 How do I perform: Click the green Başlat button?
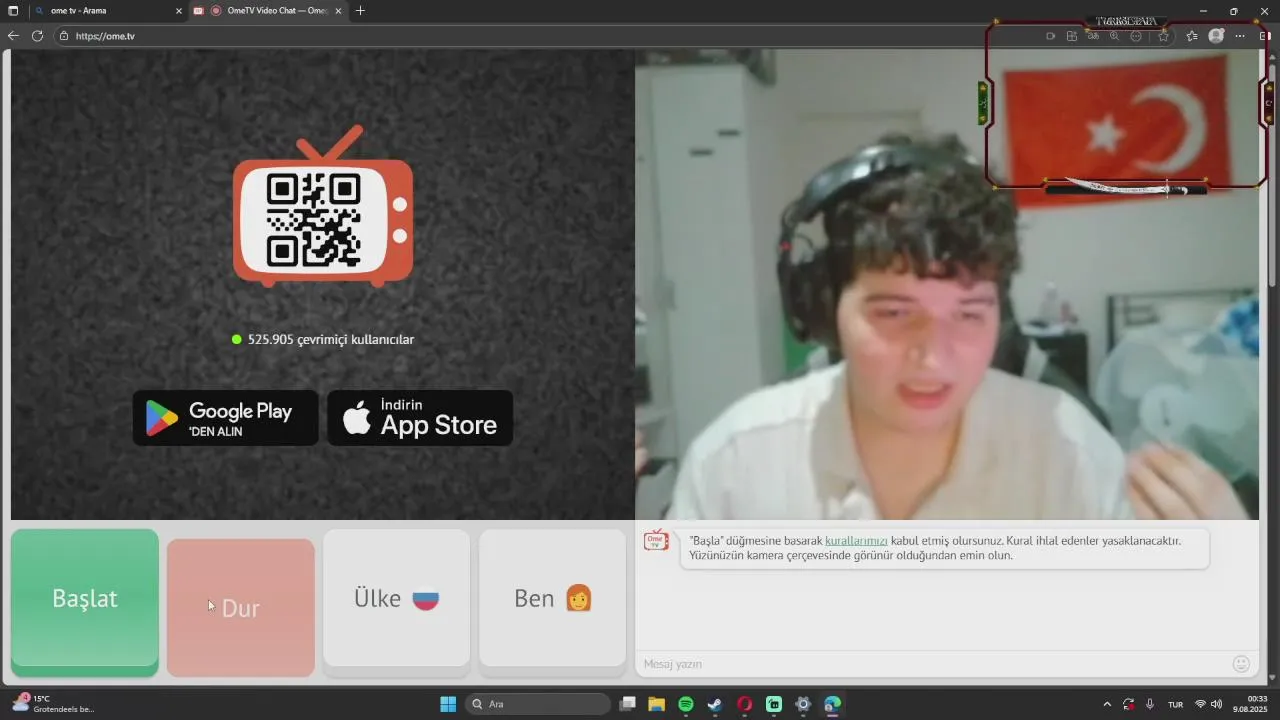tap(85, 602)
